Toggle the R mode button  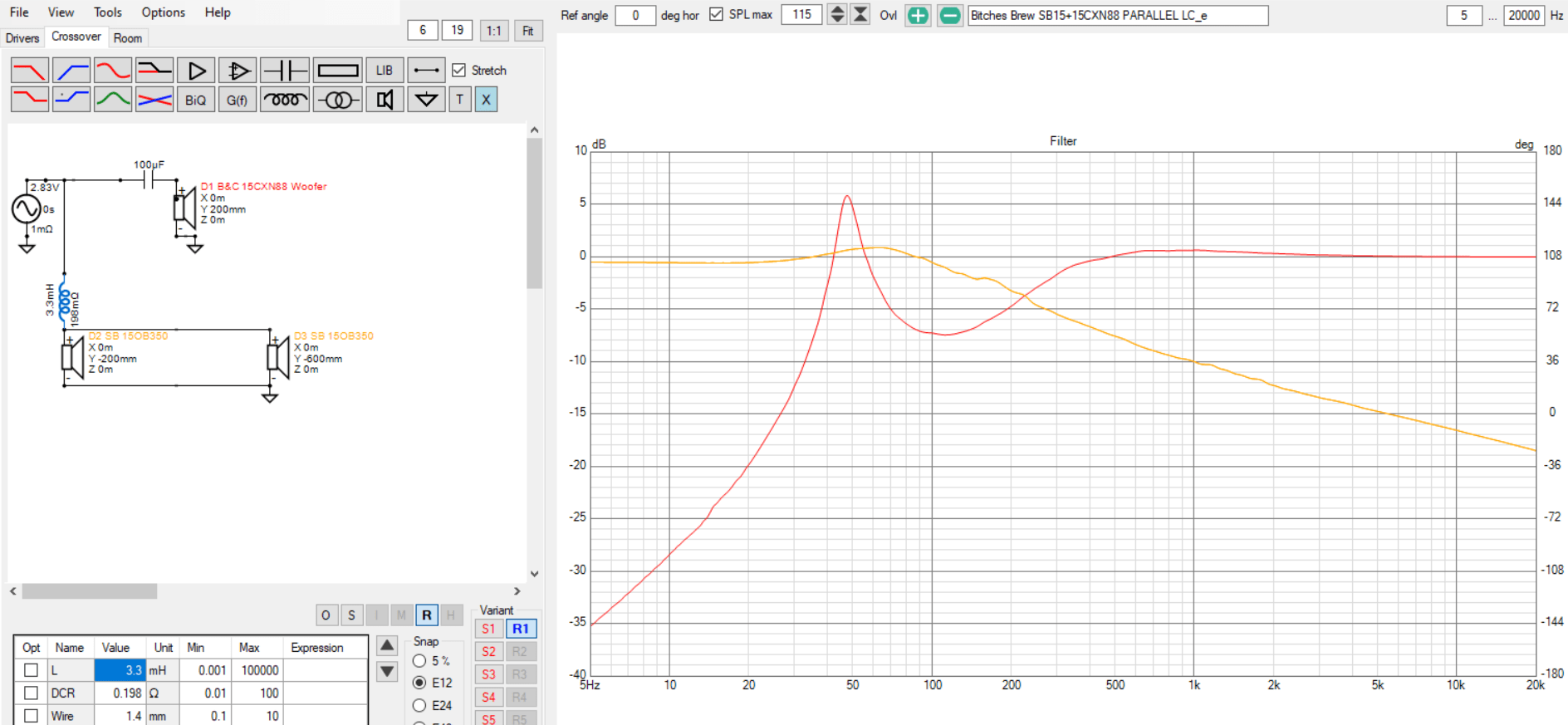pos(426,615)
